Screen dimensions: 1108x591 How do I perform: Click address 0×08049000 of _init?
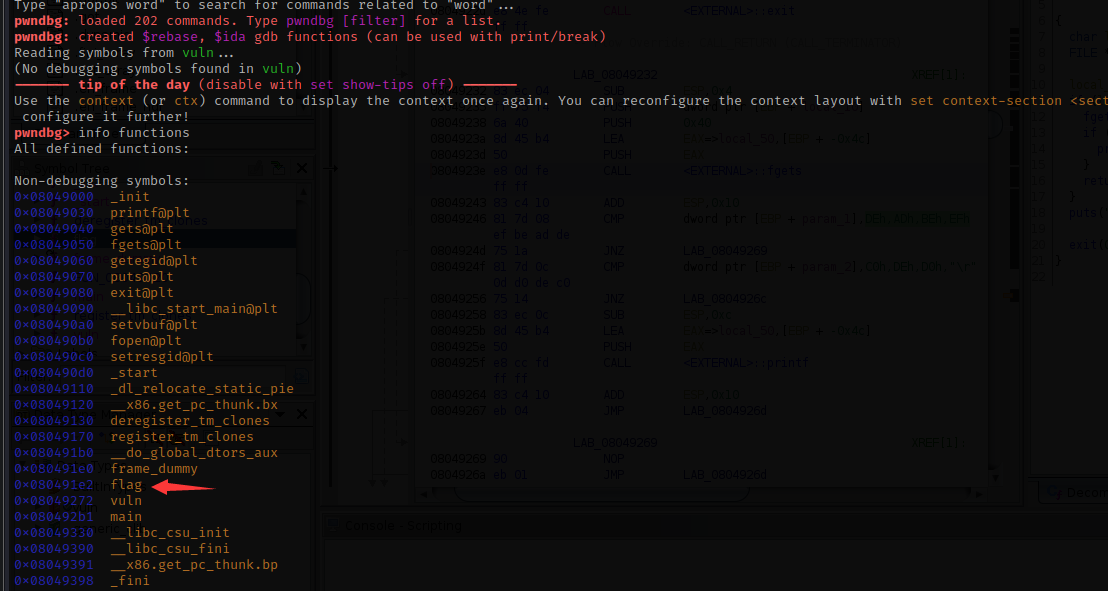(x=54, y=197)
